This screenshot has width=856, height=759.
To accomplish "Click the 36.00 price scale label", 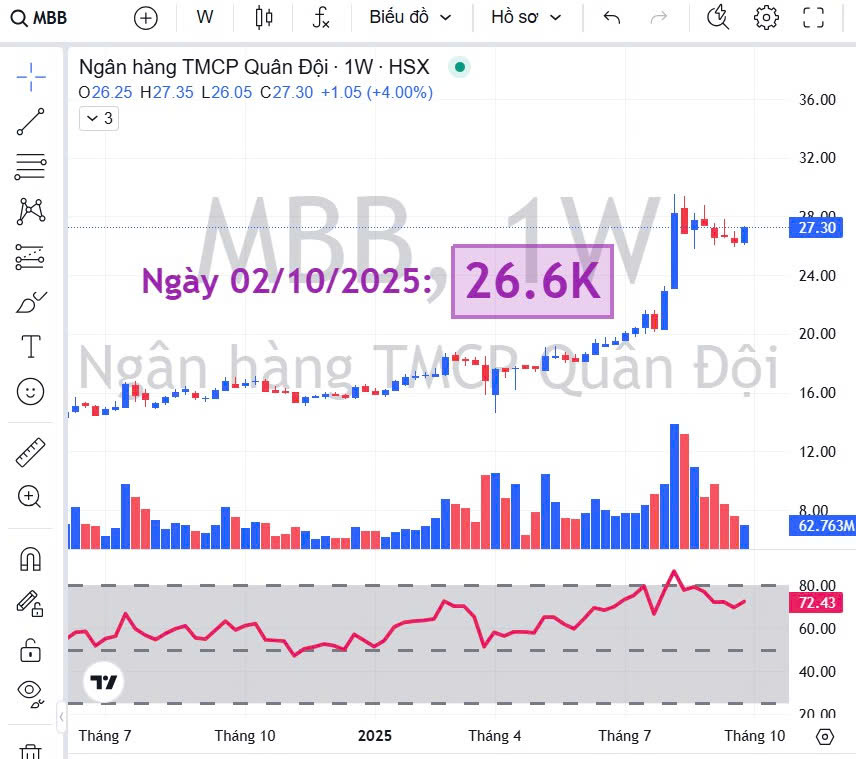I will pos(817,100).
